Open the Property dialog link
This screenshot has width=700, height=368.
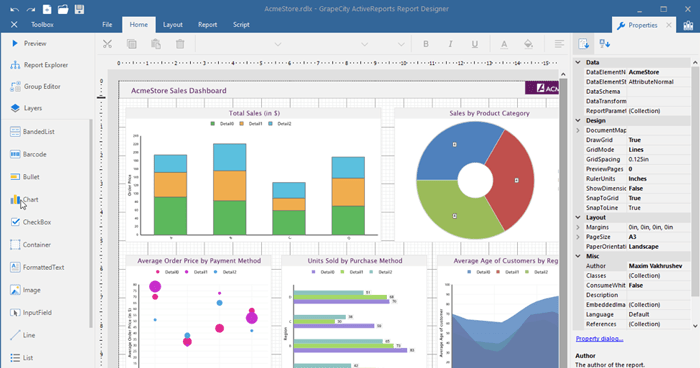599,339
